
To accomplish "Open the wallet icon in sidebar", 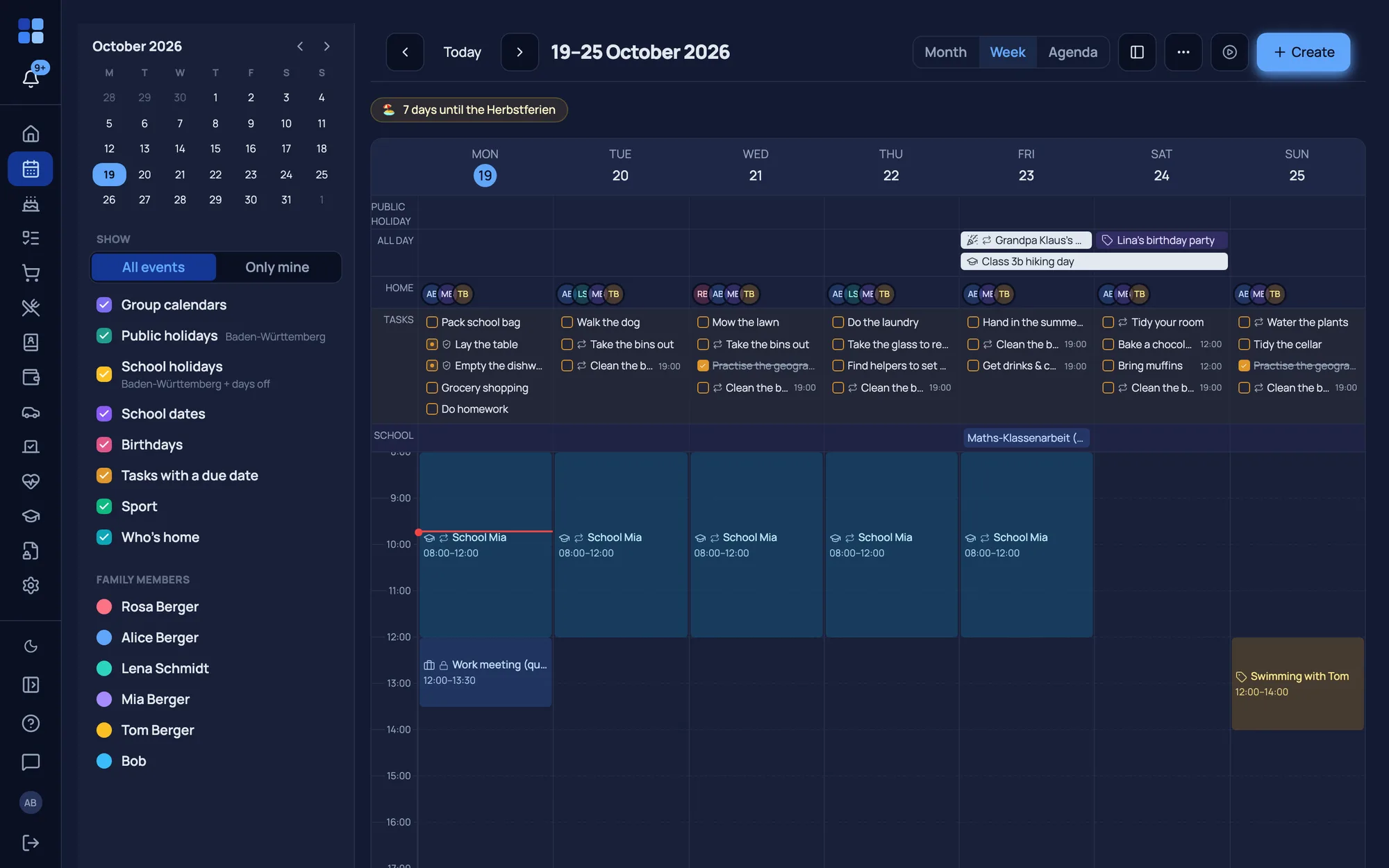I will coord(31,377).
